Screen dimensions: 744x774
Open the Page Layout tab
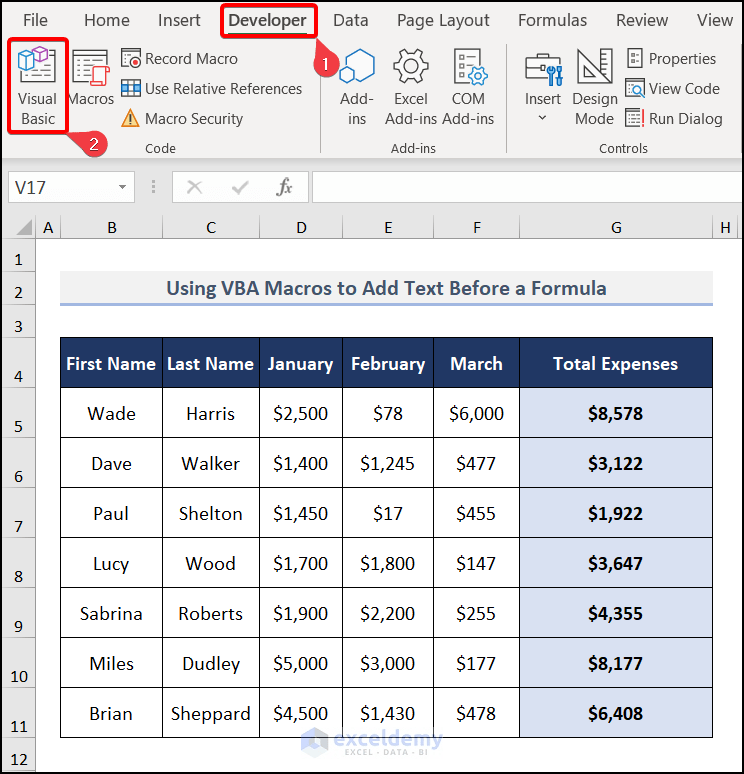[x=443, y=20]
